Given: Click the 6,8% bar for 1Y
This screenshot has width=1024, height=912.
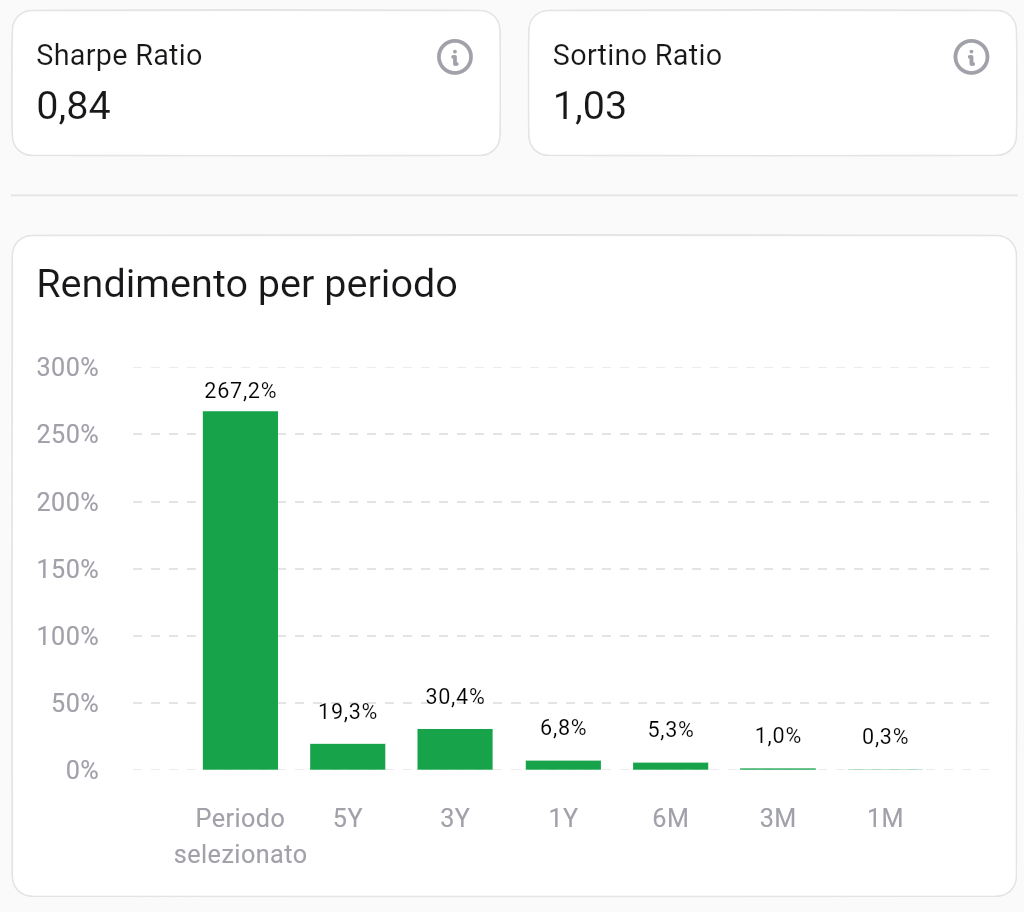Looking at the screenshot, I should tap(563, 763).
